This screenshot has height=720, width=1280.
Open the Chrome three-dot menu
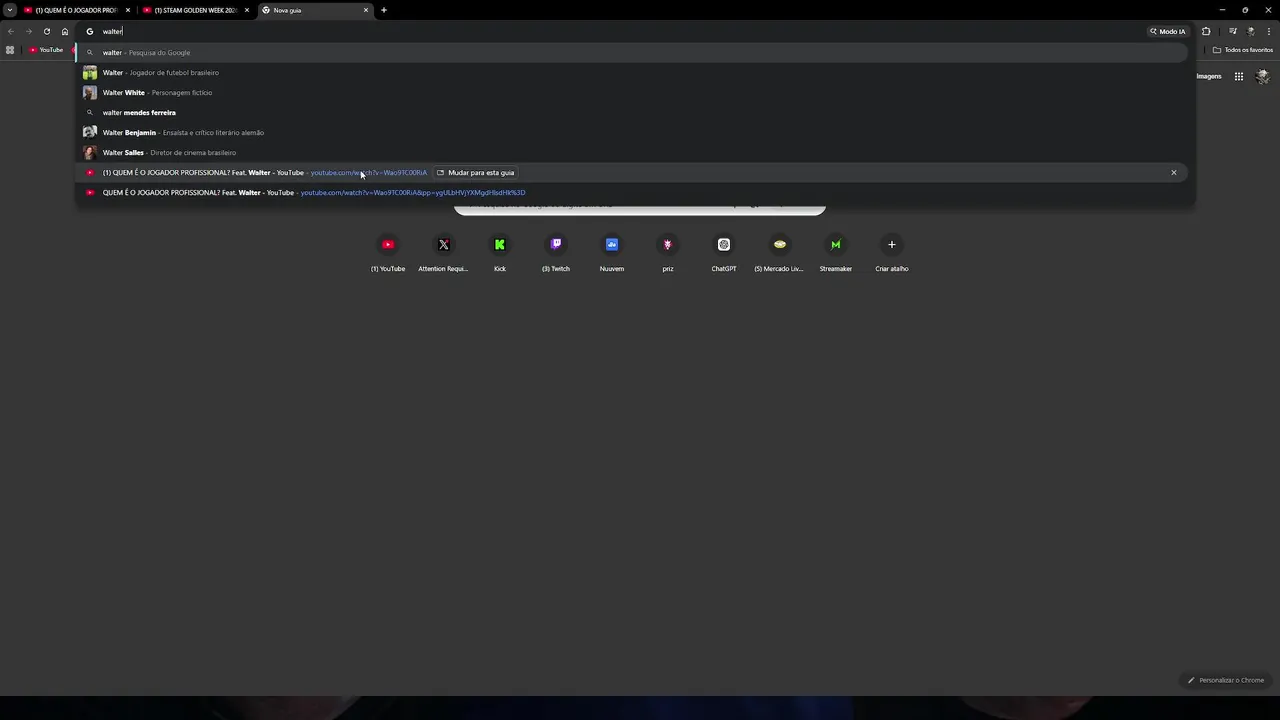tap(1269, 31)
